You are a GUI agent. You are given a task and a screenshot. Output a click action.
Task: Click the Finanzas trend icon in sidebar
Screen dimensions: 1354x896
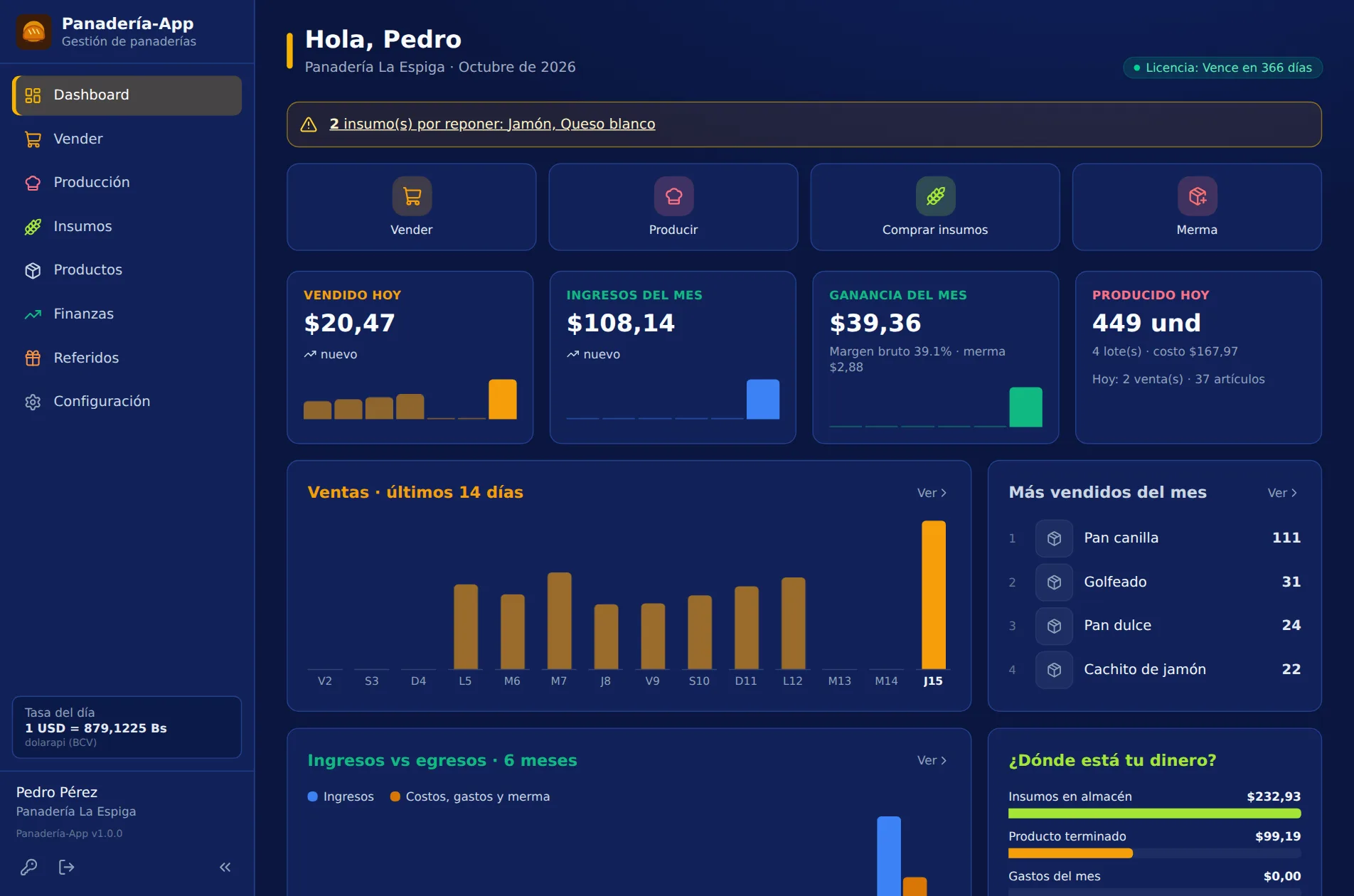click(33, 314)
